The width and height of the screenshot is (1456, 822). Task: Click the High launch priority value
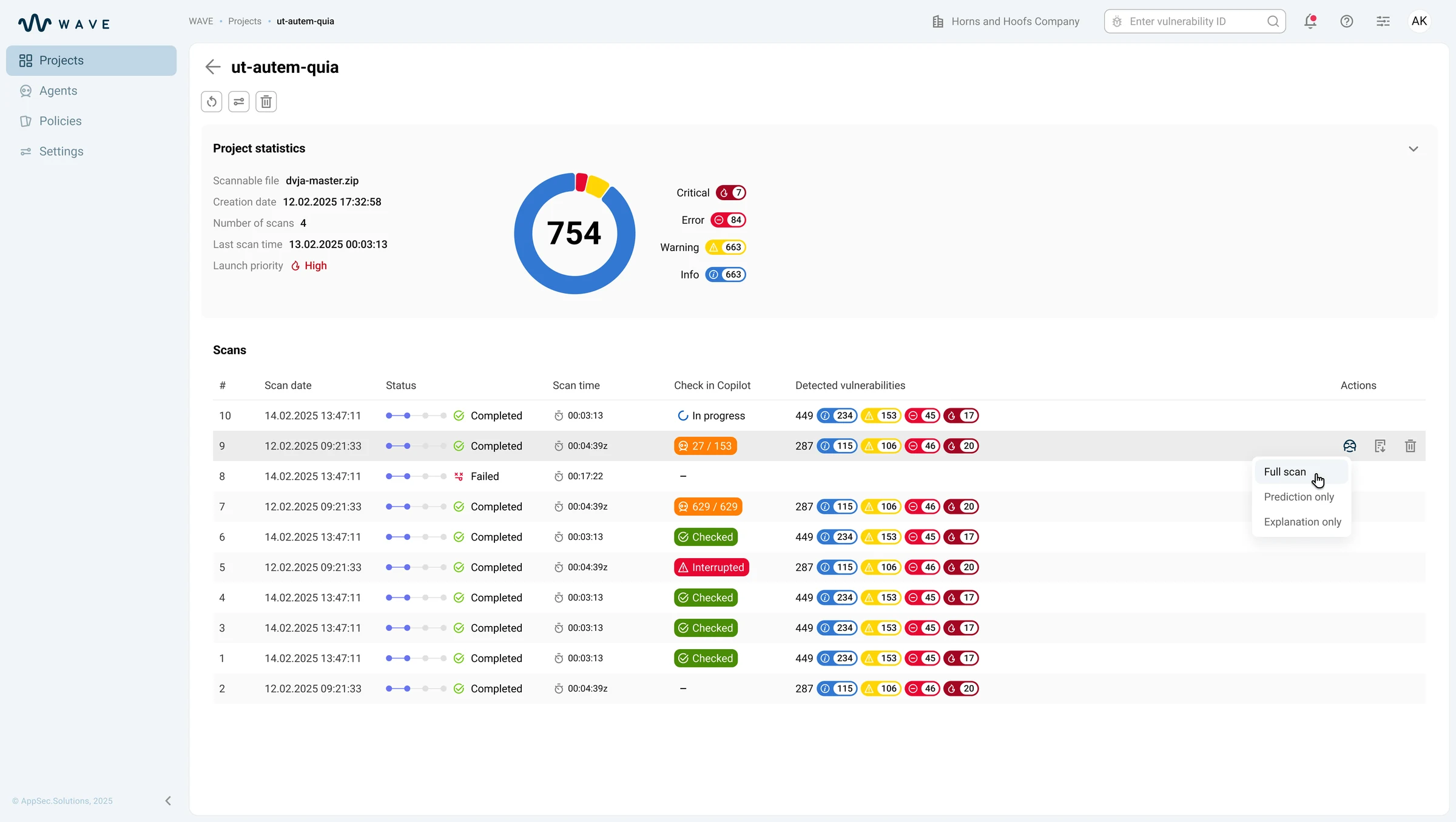[x=309, y=266]
